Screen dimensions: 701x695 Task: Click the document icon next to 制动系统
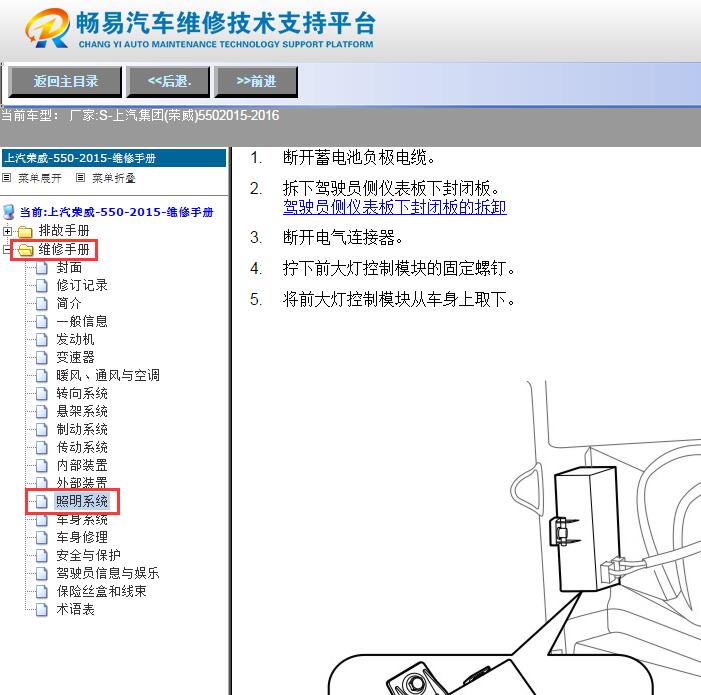pos(42,430)
